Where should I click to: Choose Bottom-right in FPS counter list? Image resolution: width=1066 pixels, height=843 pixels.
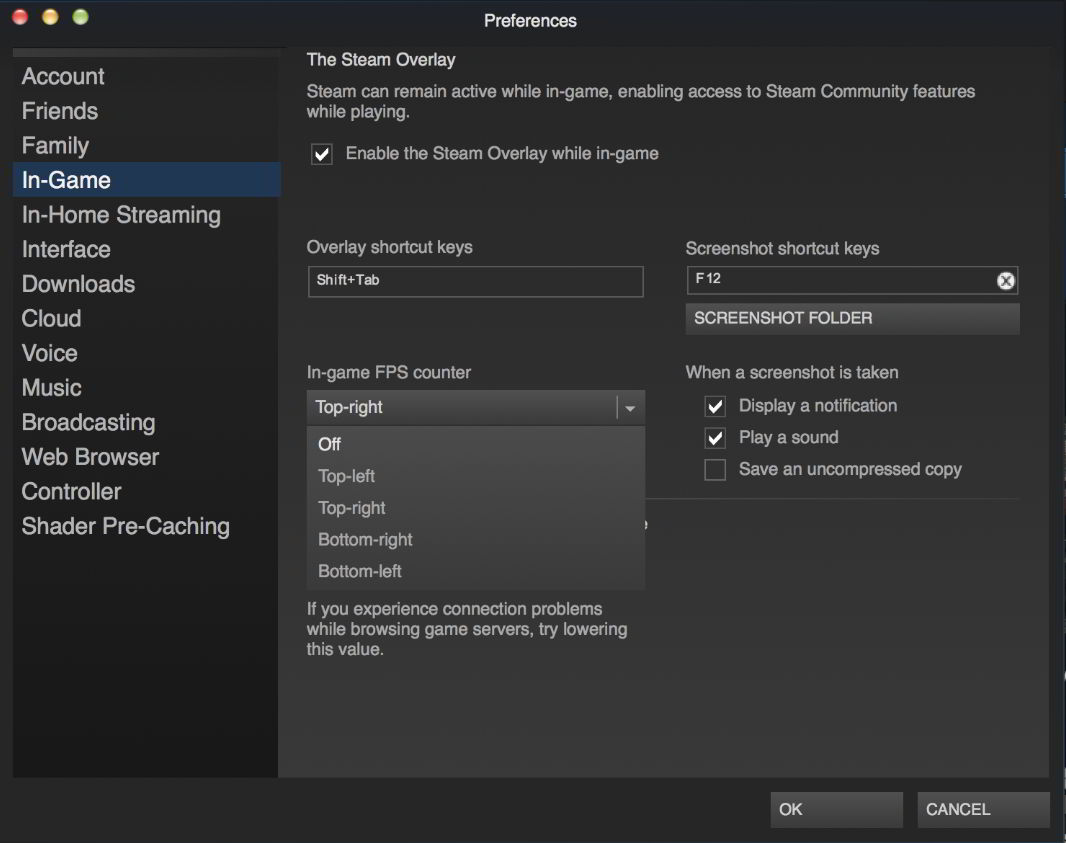click(x=476, y=540)
